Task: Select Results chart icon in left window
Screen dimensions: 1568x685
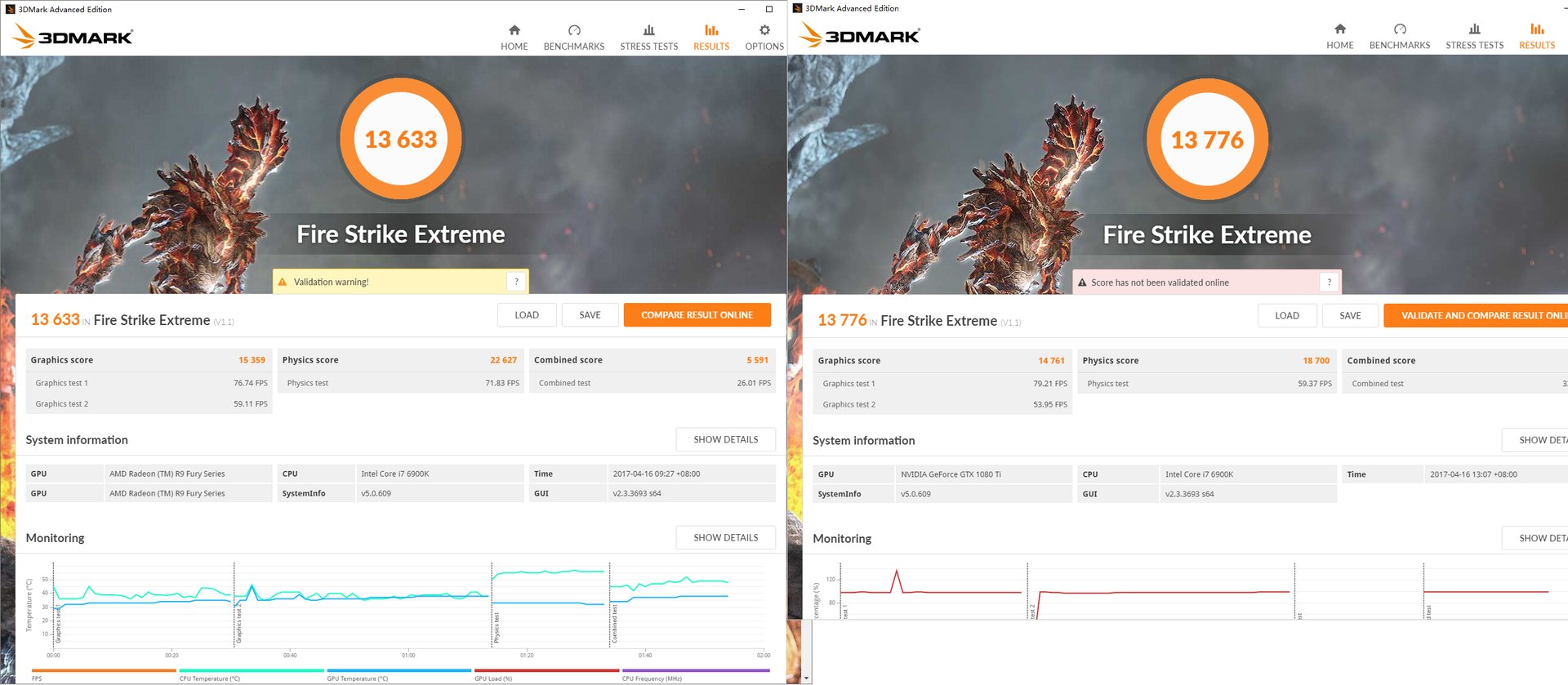Action: click(711, 30)
